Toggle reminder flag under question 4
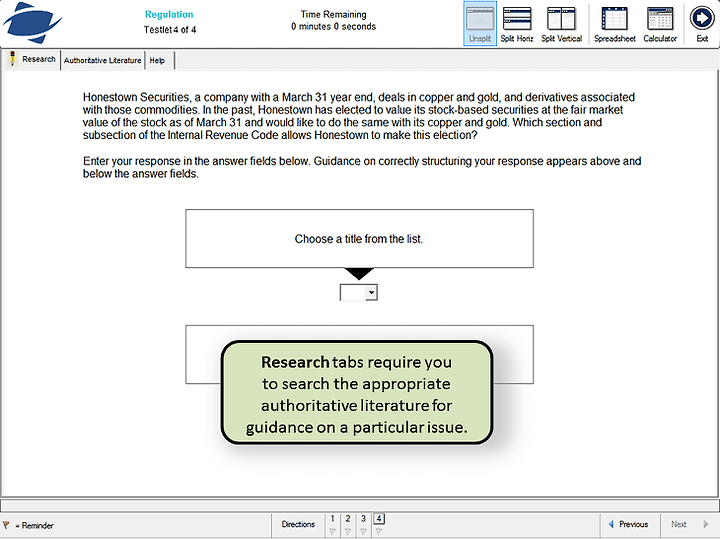 tap(378, 532)
